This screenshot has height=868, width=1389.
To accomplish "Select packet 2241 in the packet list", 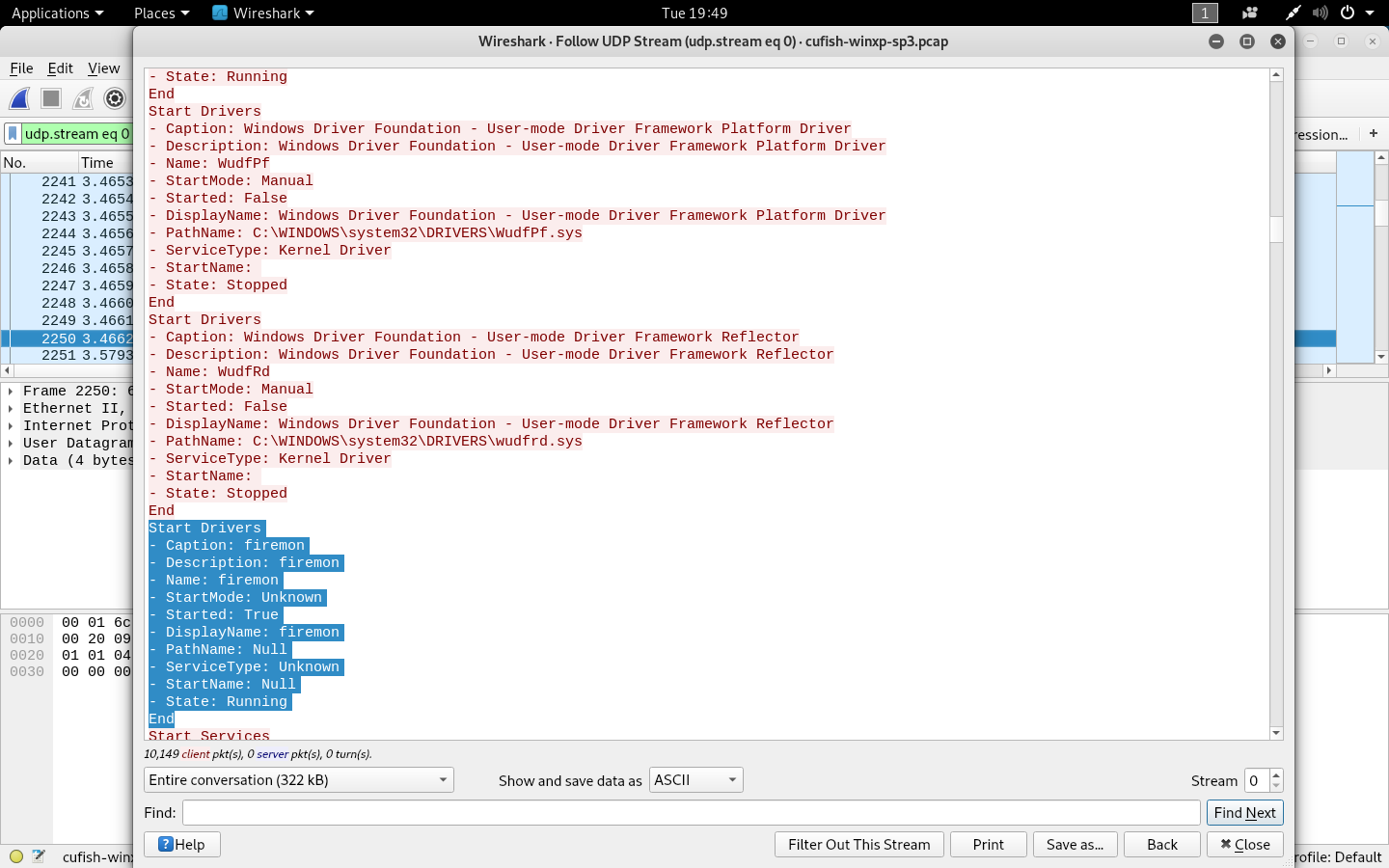I will pos(68,181).
